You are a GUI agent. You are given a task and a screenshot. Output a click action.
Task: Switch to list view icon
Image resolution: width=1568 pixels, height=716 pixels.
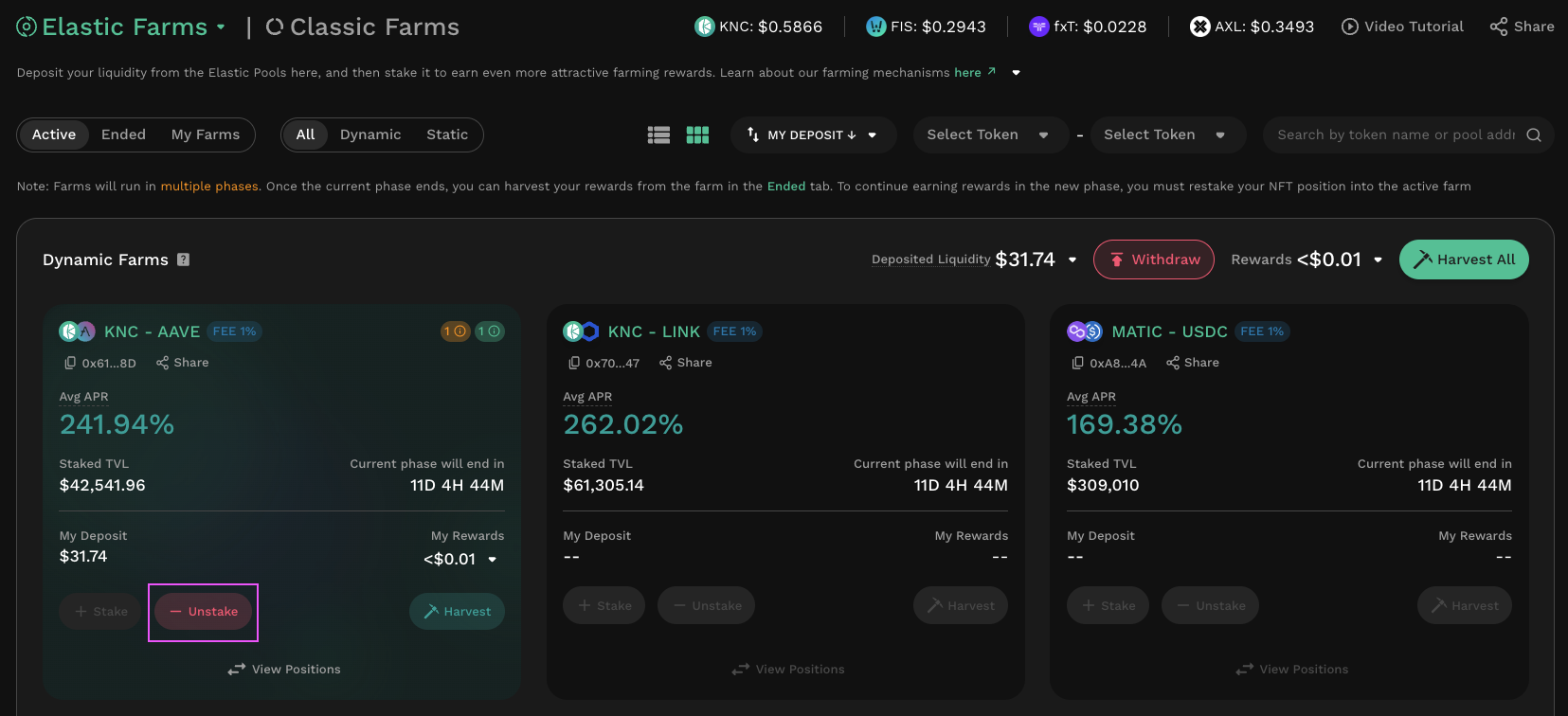pyautogui.click(x=658, y=135)
